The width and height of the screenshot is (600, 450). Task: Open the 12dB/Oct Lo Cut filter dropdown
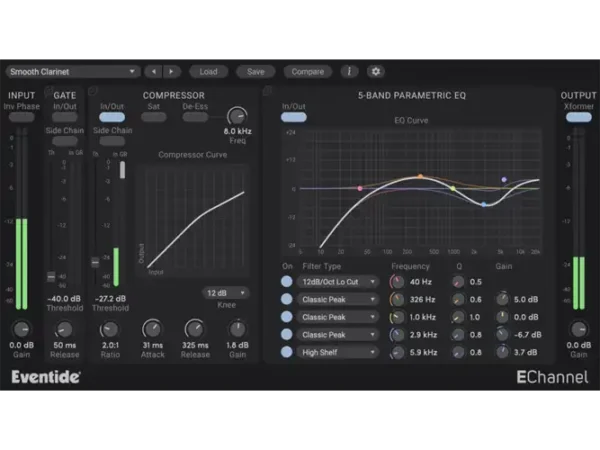[x=338, y=282]
